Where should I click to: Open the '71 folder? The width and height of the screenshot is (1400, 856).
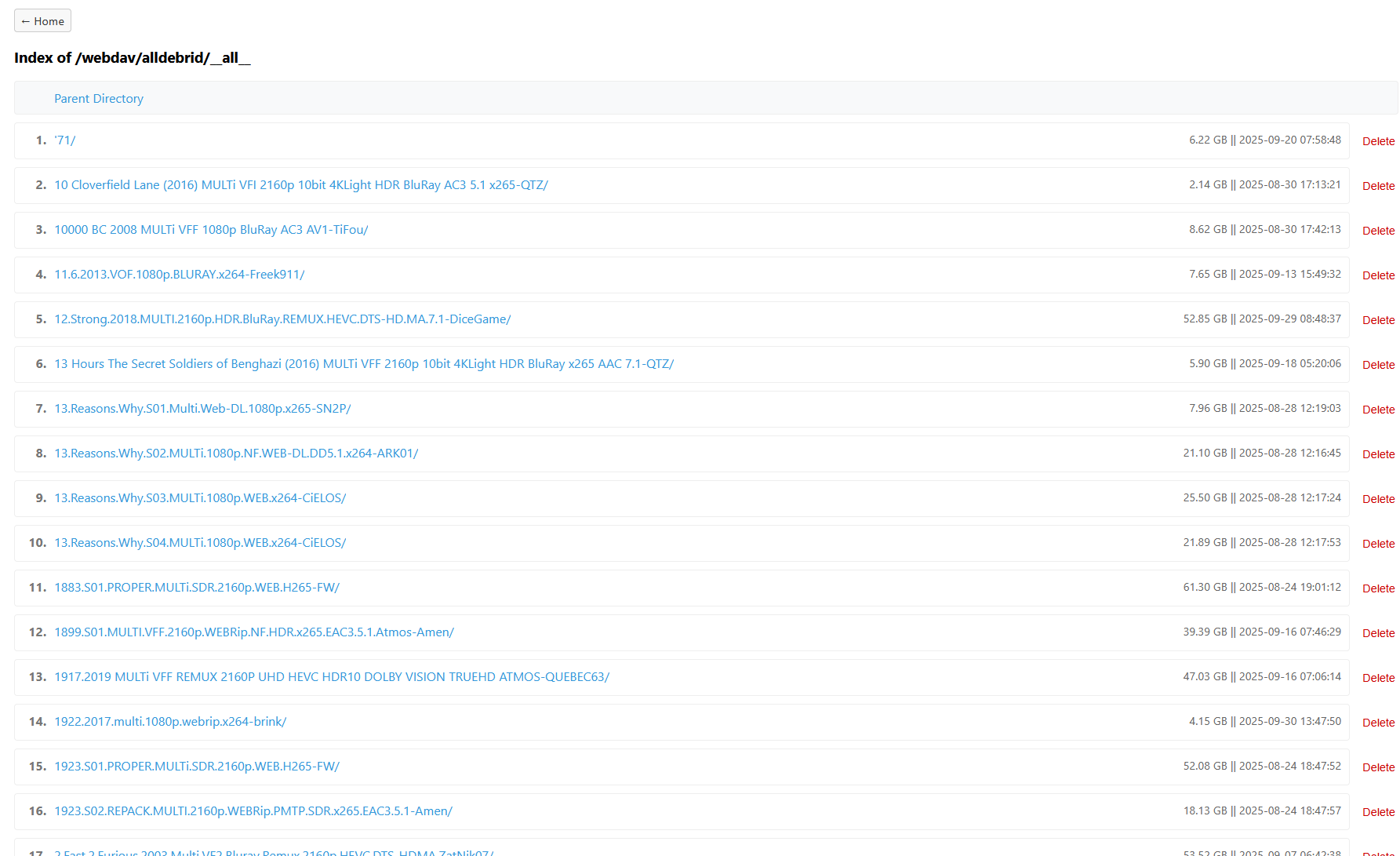[x=64, y=140]
